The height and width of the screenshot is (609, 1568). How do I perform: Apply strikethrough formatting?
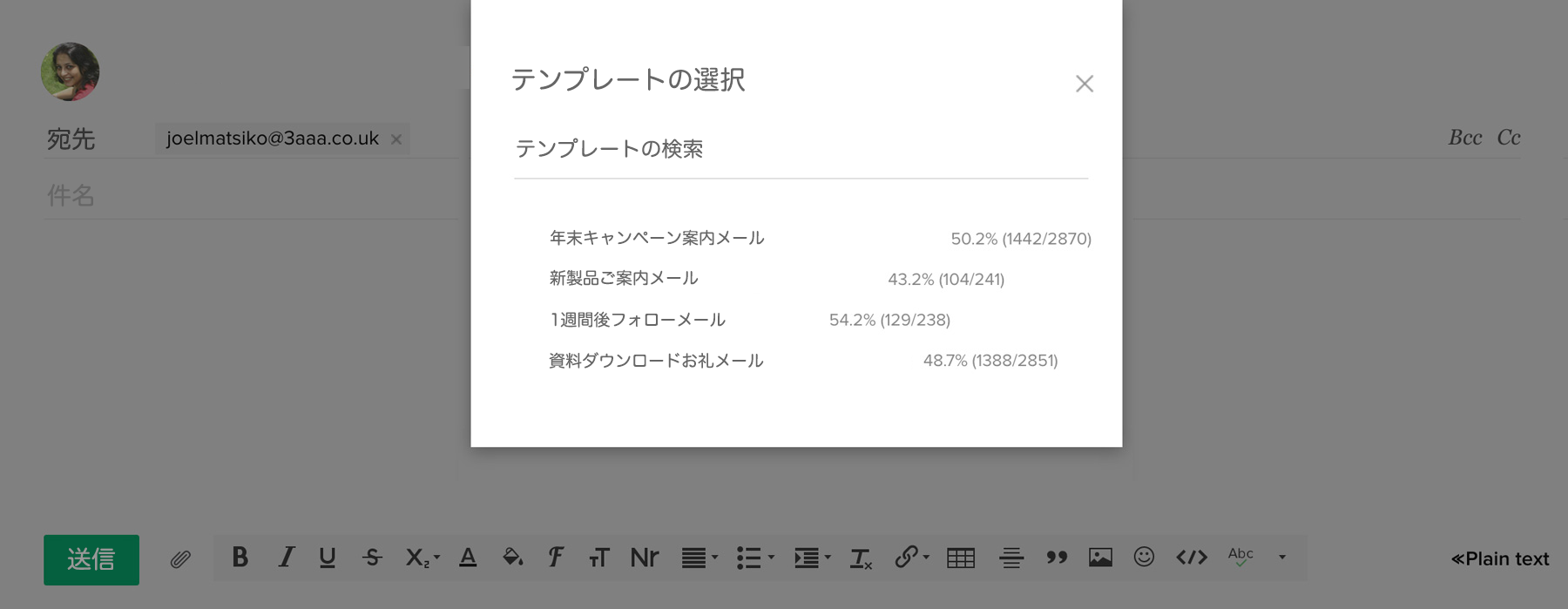point(372,558)
